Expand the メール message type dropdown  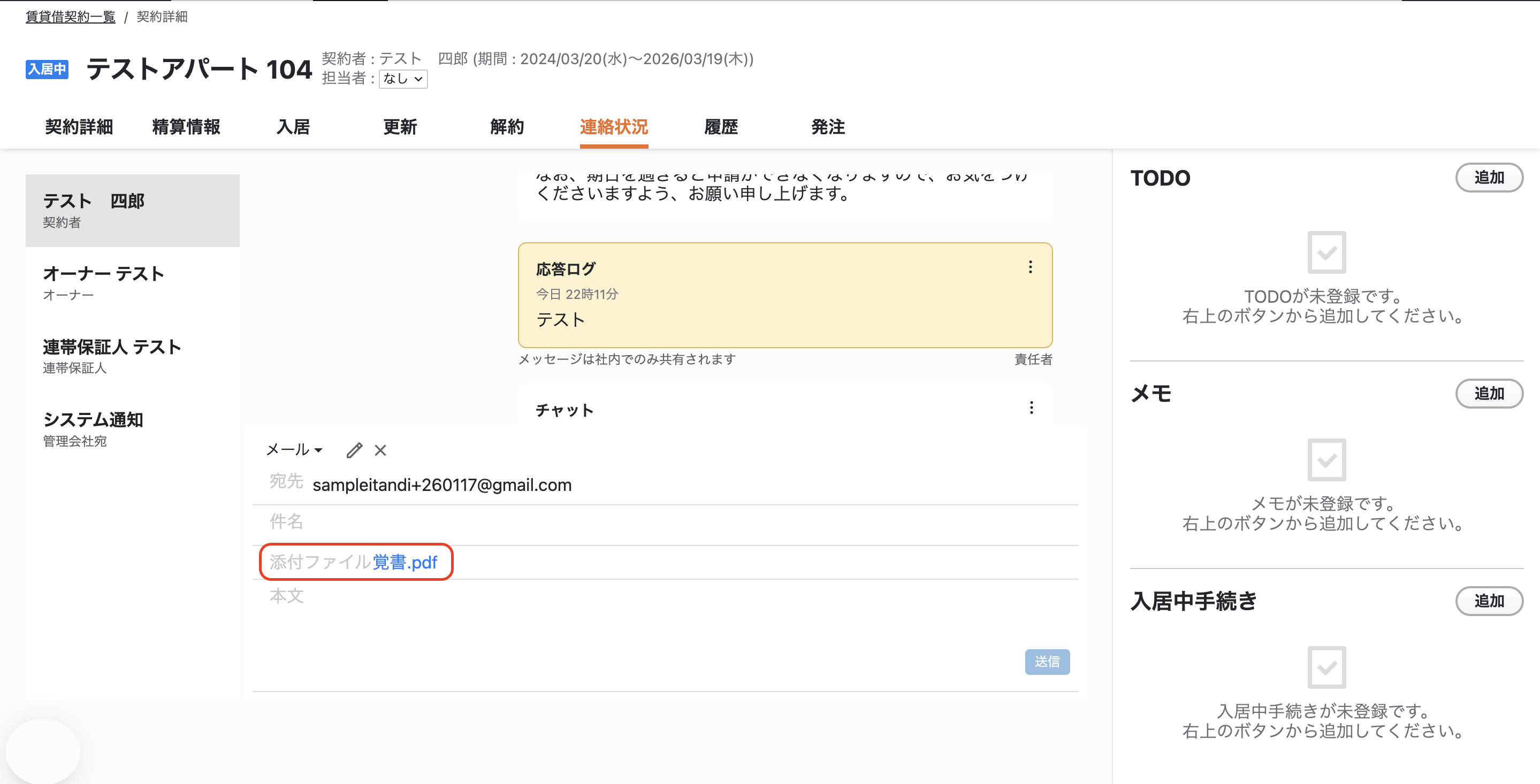point(294,449)
